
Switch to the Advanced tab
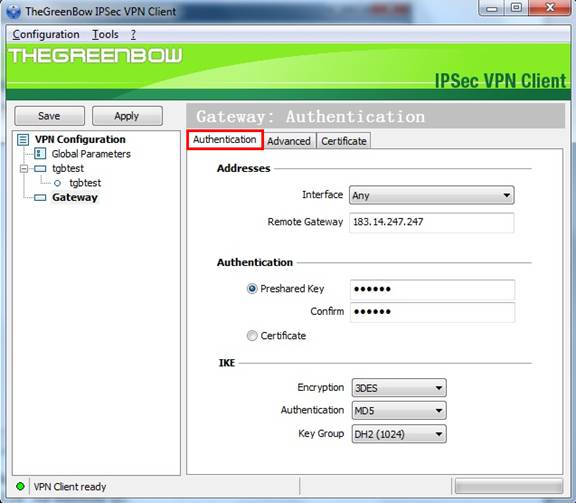pyautogui.click(x=289, y=141)
